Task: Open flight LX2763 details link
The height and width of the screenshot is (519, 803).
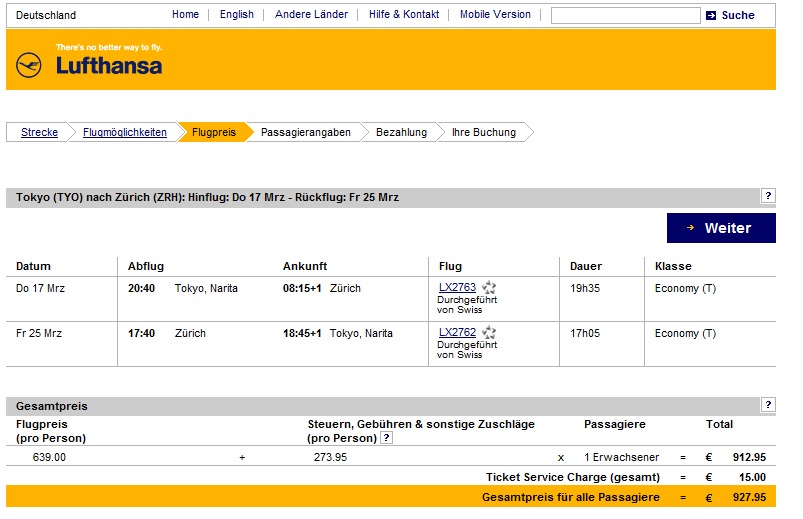Action: coord(457,288)
